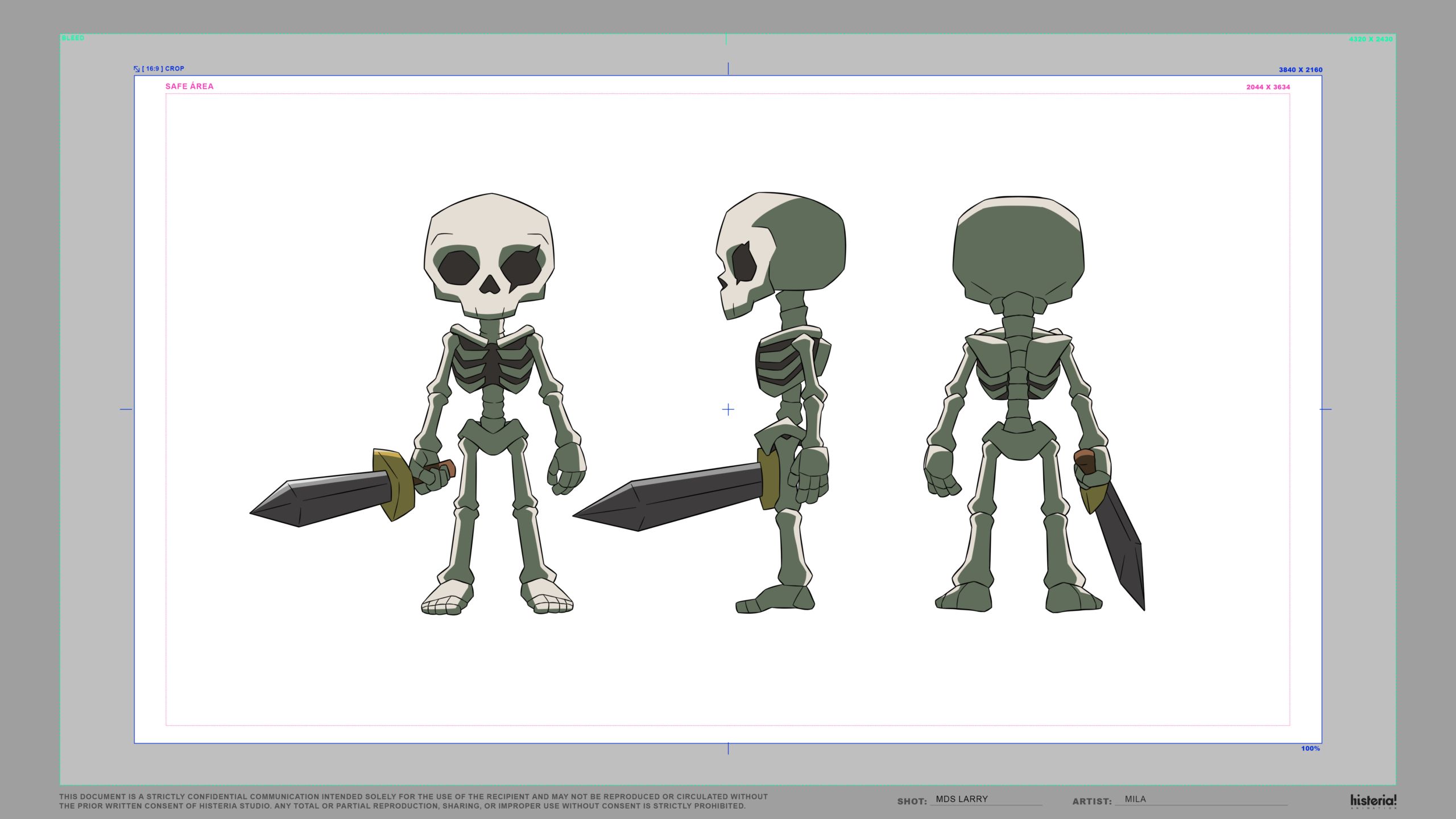
Task: Click the center crosshair marker
Action: (x=728, y=409)
